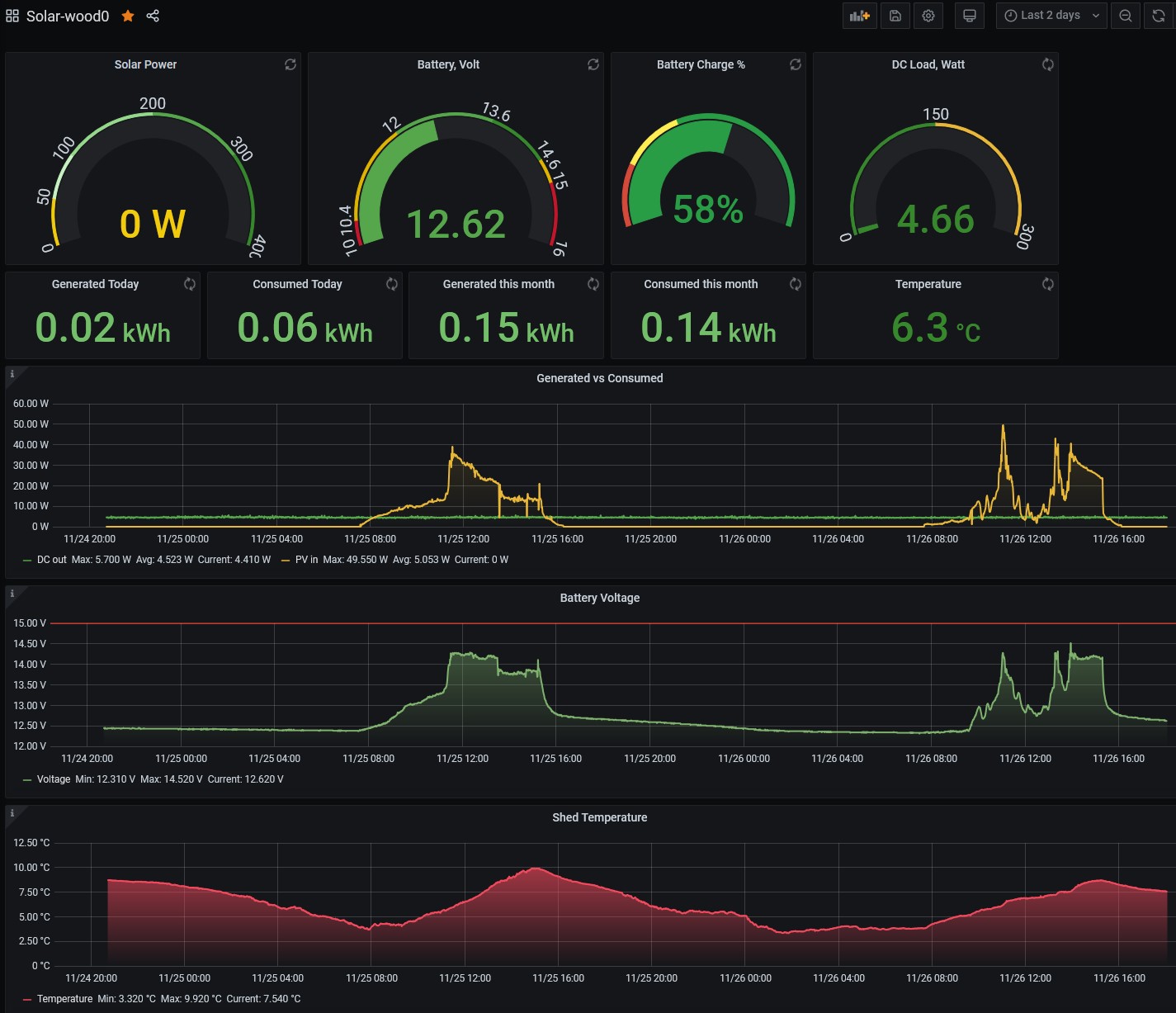Star the Solar-wood0 dashboard
The width and height of the screenshot is (1176, 1013).
(128, 16)
